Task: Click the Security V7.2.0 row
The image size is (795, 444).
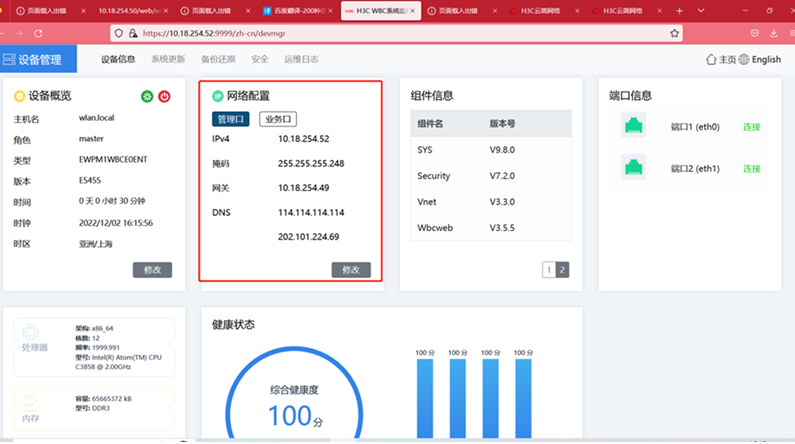Action: (x=491, y=175)
